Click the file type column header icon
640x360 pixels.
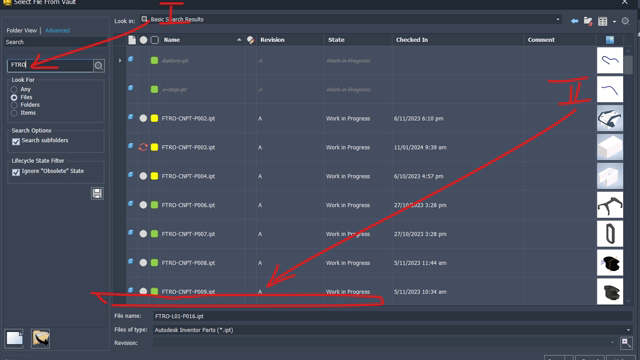click(x=132, y=40)
